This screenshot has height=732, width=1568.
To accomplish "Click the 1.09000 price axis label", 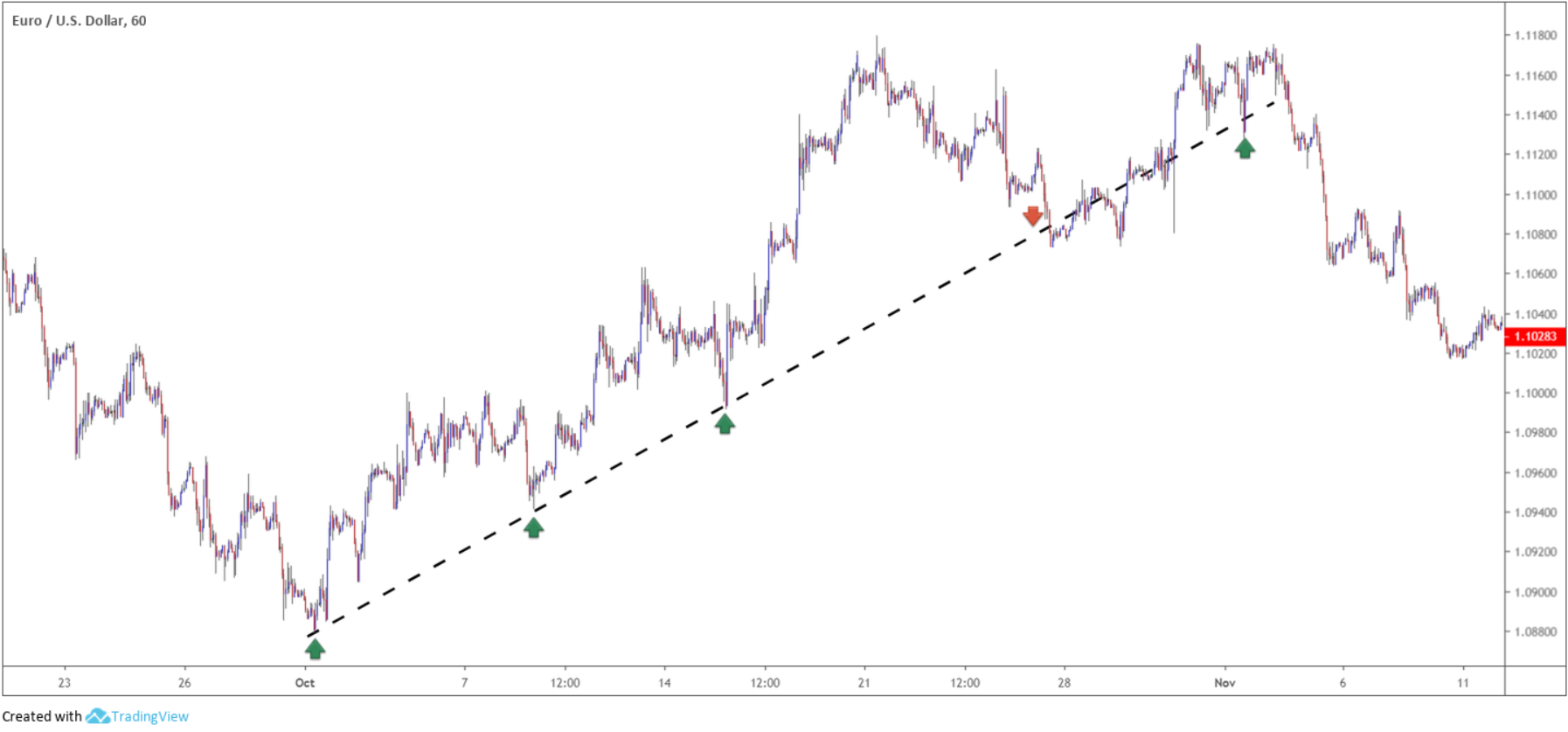I will 1536,591.
